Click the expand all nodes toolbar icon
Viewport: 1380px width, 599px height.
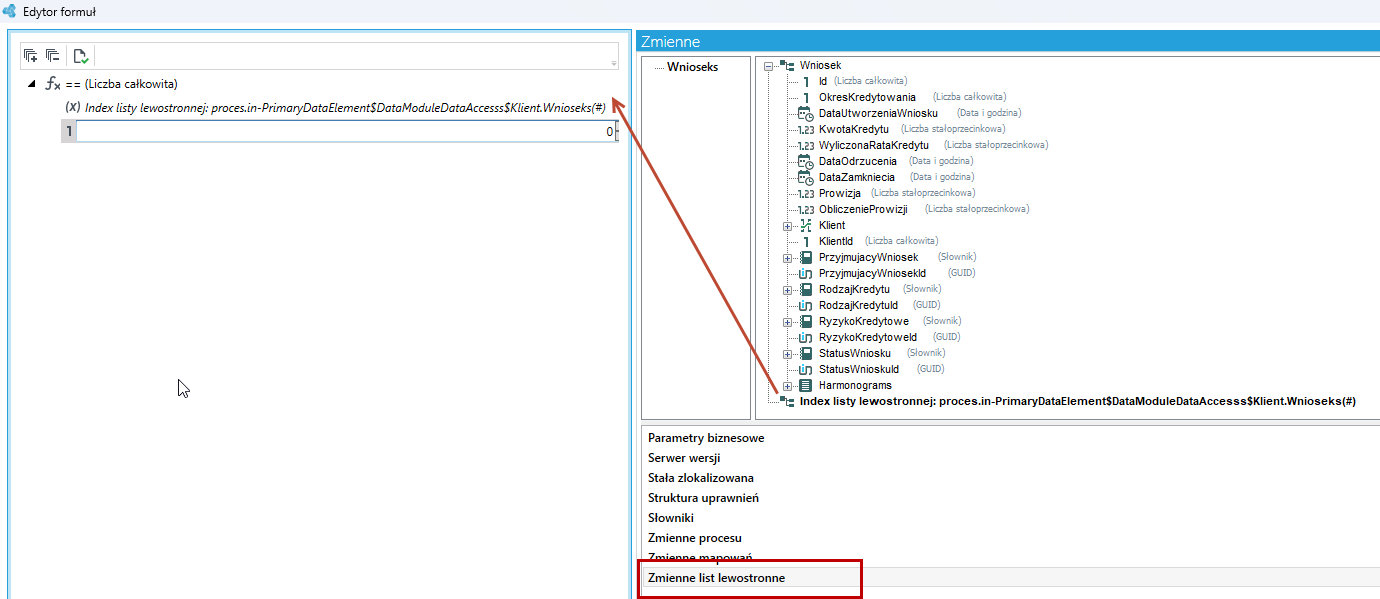coord(30,56)
